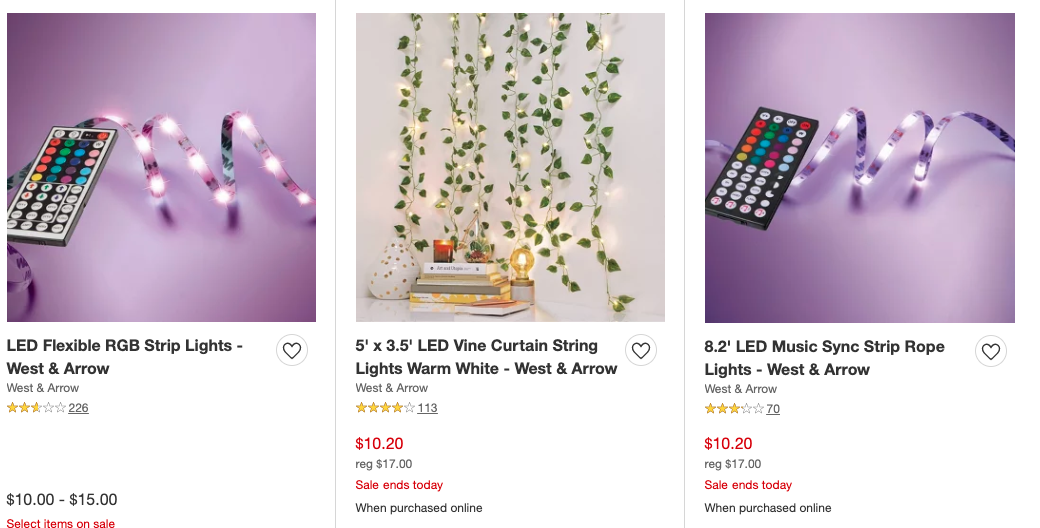The width and height of the screenshot is (1040, 528).
Task: View 113 reviews for Vine Curtain Lights
Action: pyautogui.click(x=427, y=408)
